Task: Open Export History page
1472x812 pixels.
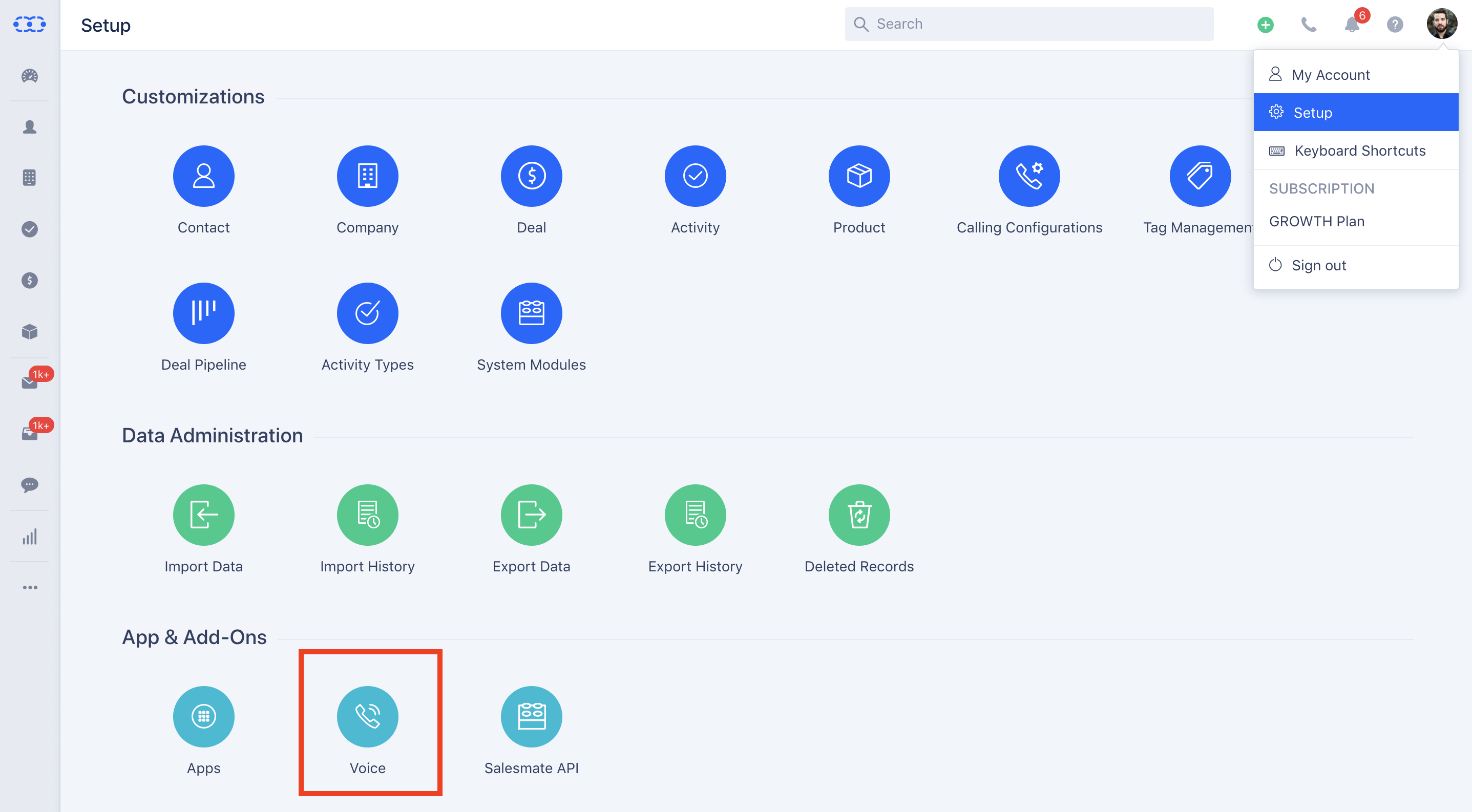Action: click(x=696, y=515)
